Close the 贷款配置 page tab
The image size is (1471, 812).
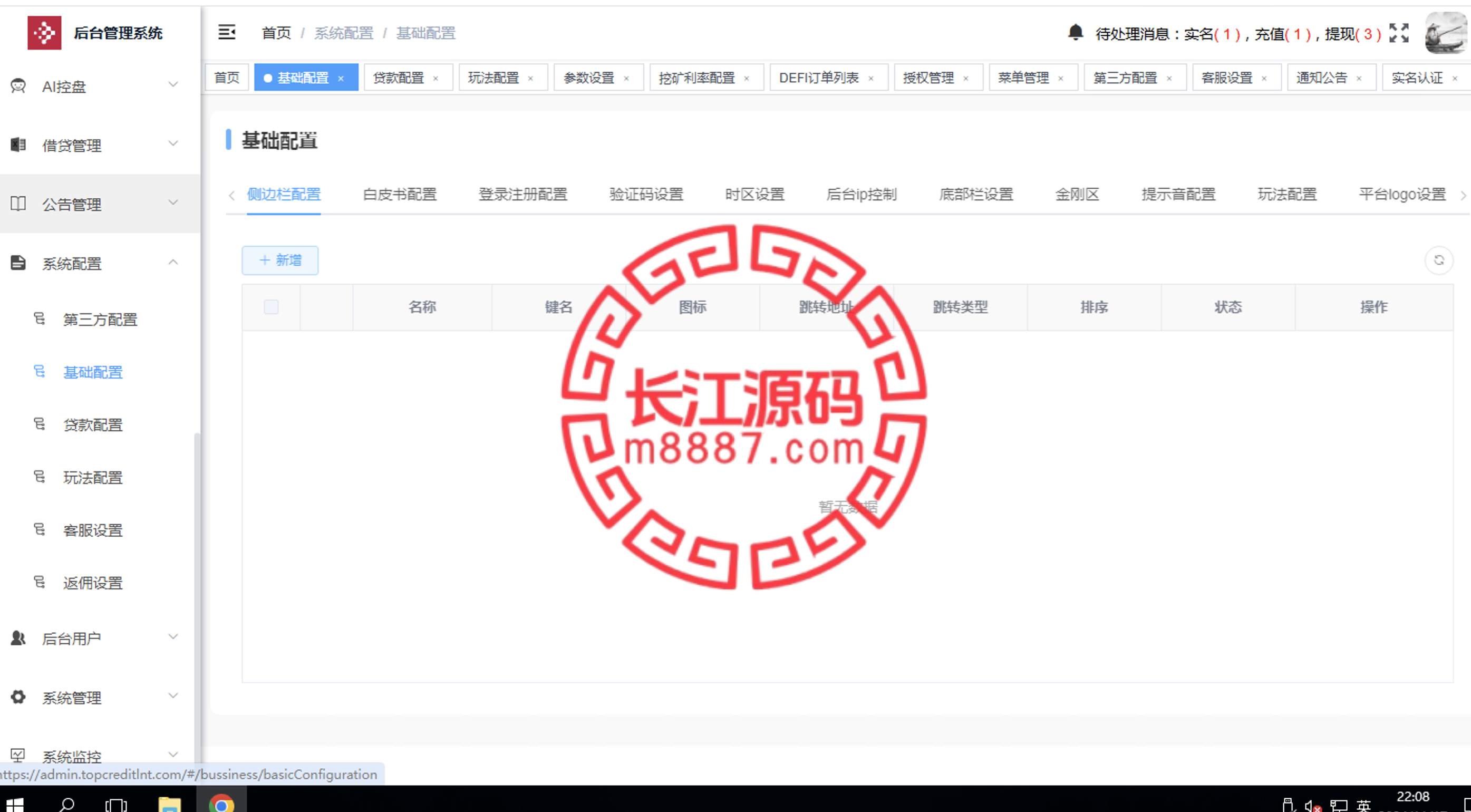point(436,78)
